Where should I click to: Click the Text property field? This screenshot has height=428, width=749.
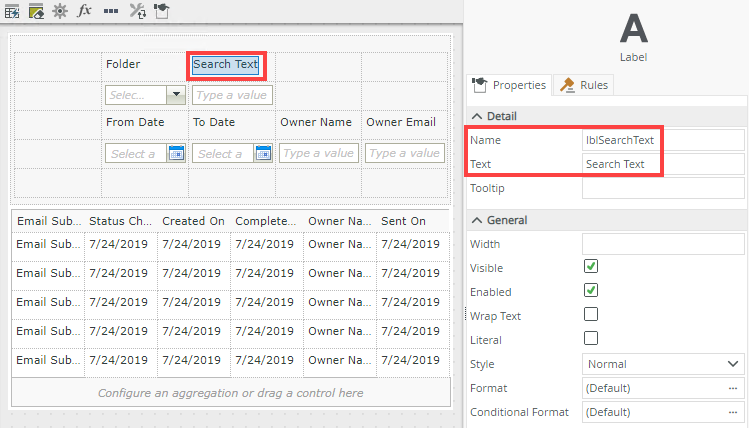(x=663, y=164)
